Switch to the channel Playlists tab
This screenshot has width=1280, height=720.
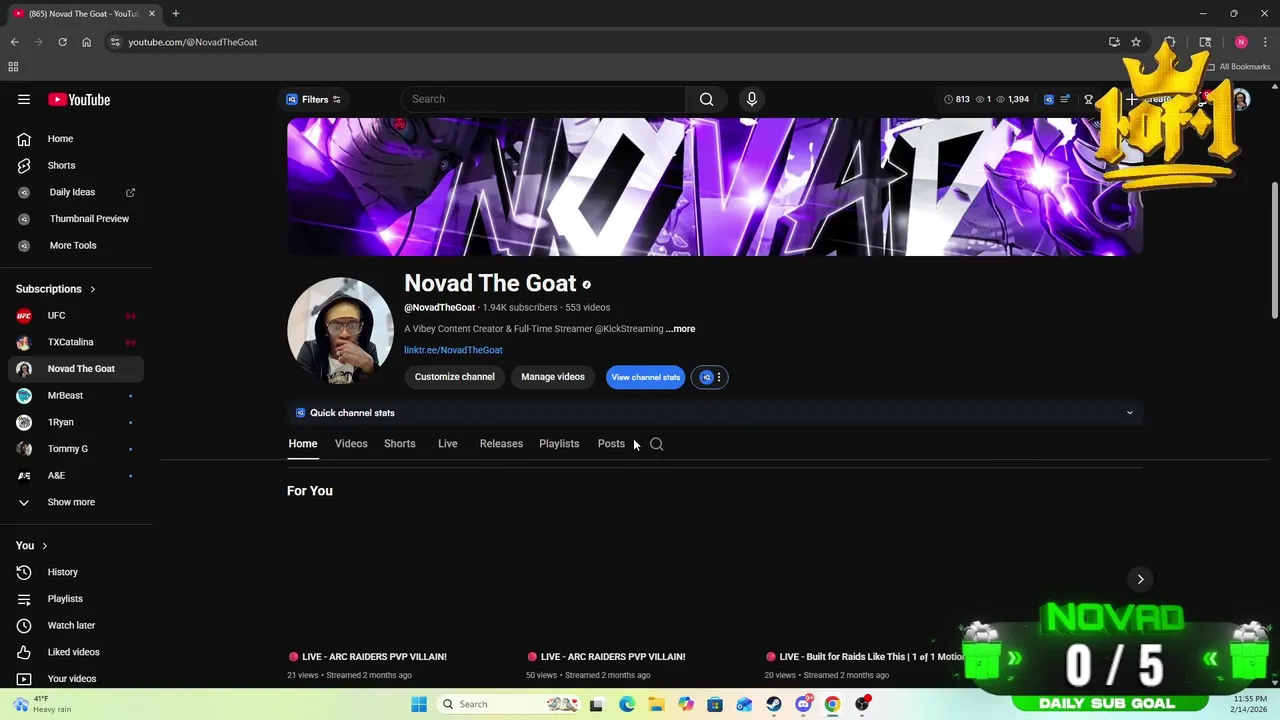559,444
